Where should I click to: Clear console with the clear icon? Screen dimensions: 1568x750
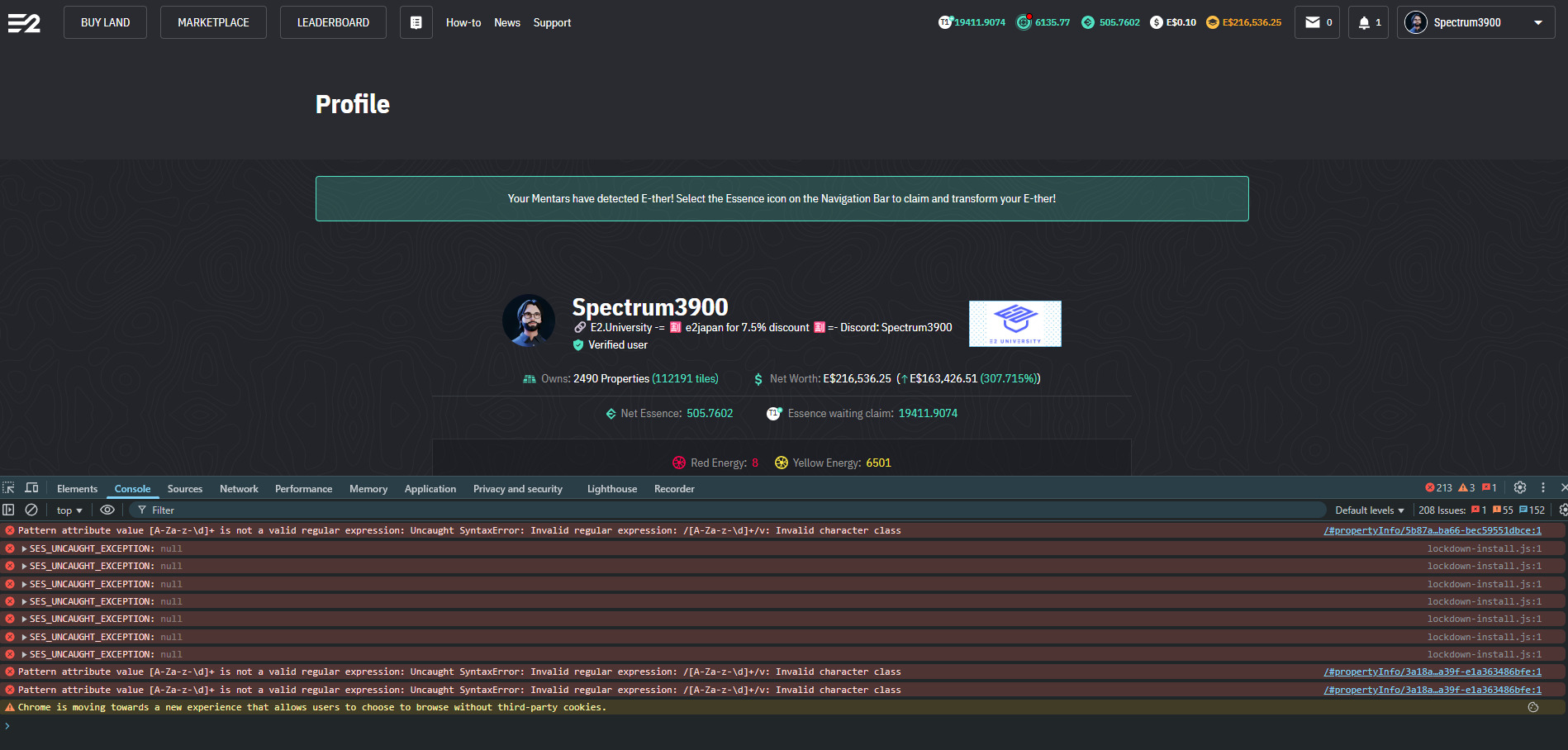coord(31,510)
